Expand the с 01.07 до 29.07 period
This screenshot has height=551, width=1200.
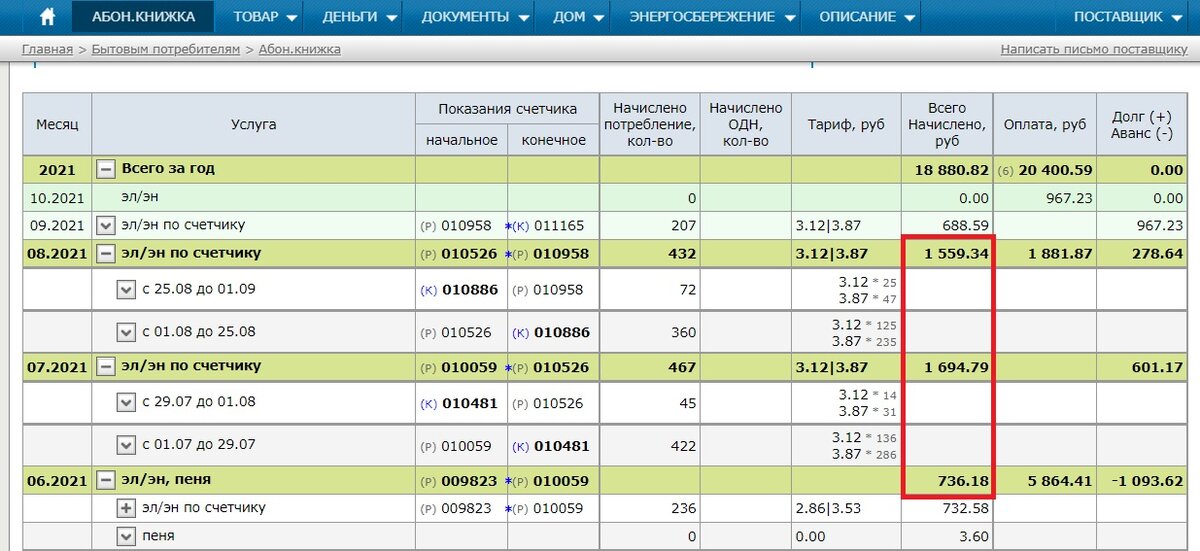126,445
